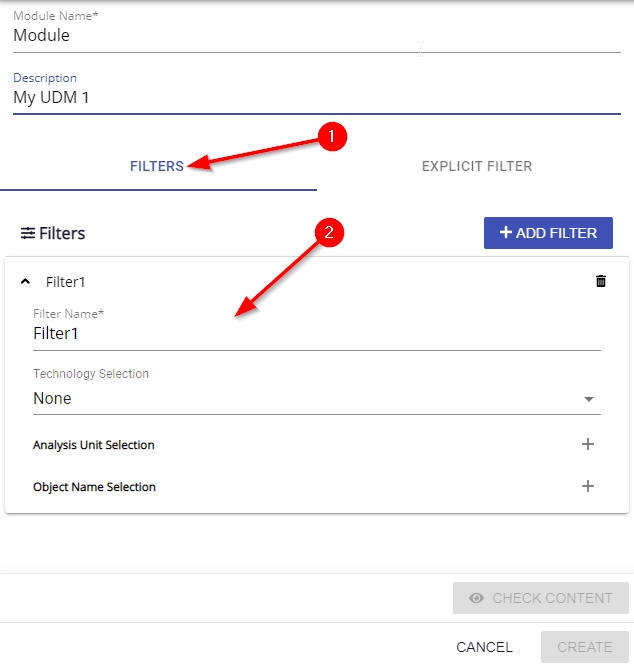
Task: Click the red circle marker numbered 1
Action: [x=332, y=137]
